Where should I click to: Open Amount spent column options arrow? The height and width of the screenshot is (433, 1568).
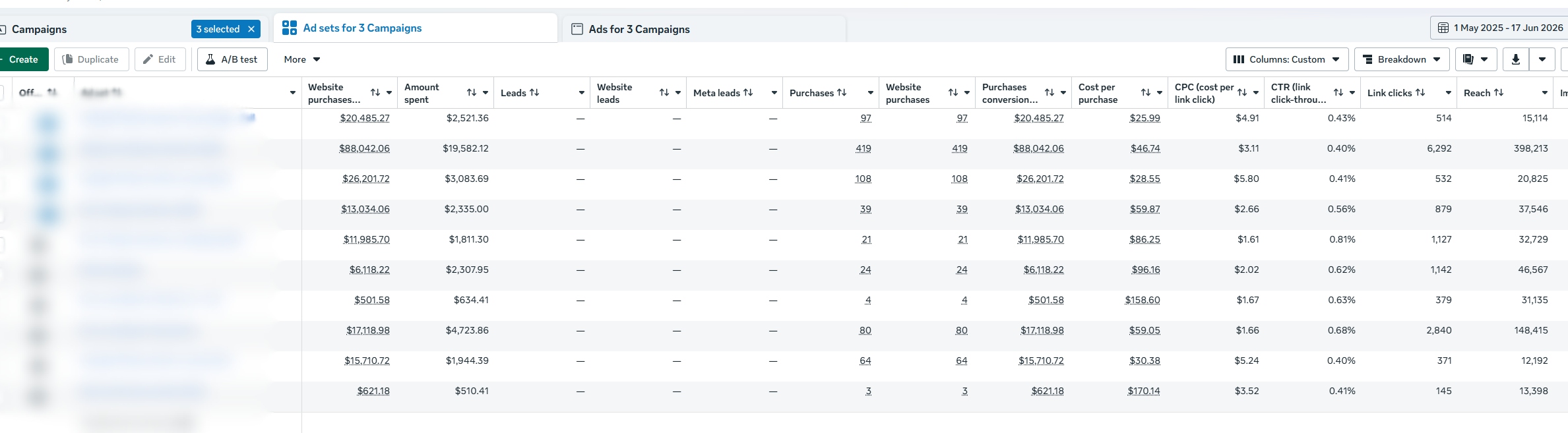point(486,93)
